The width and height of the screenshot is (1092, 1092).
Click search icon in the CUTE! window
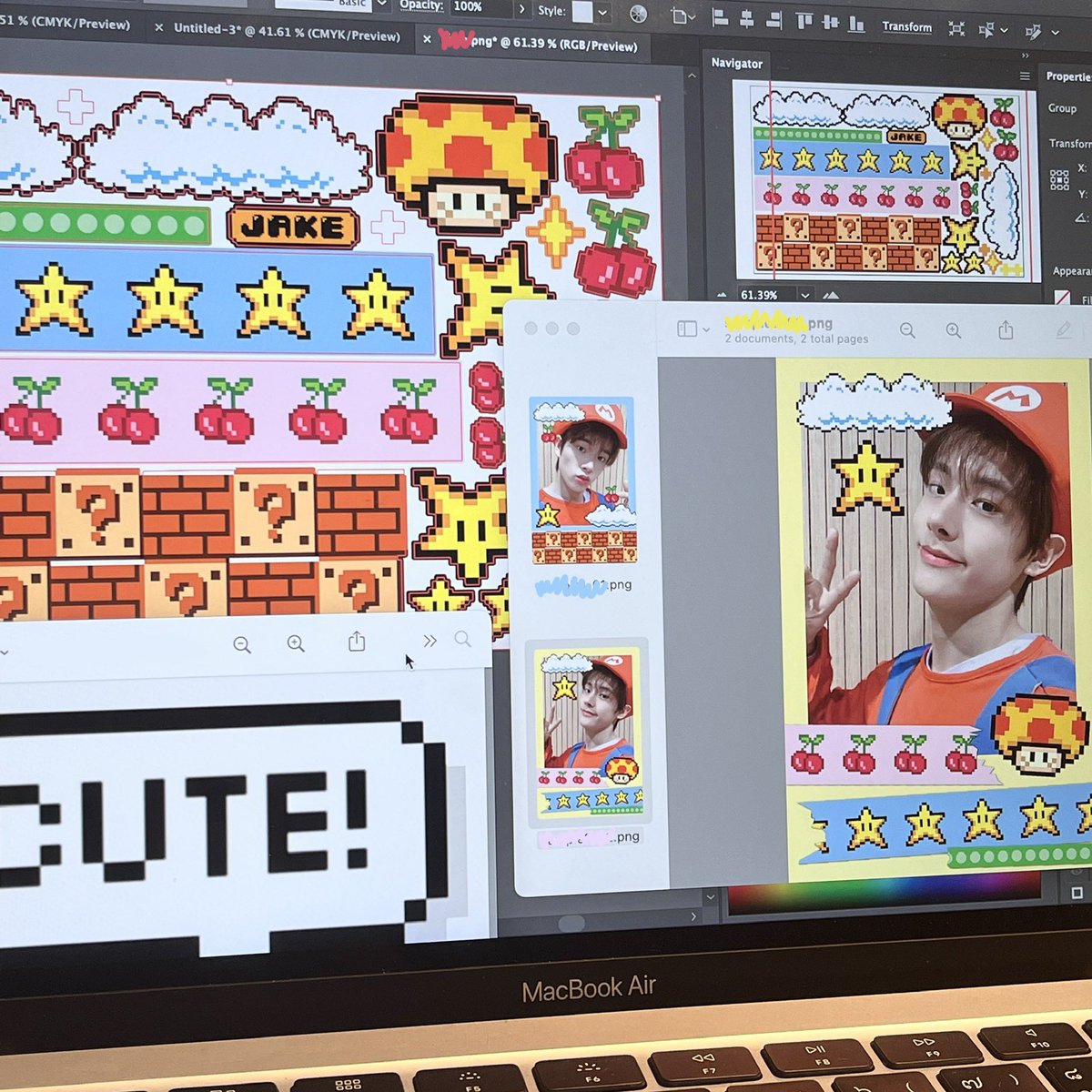click(462, 639)
